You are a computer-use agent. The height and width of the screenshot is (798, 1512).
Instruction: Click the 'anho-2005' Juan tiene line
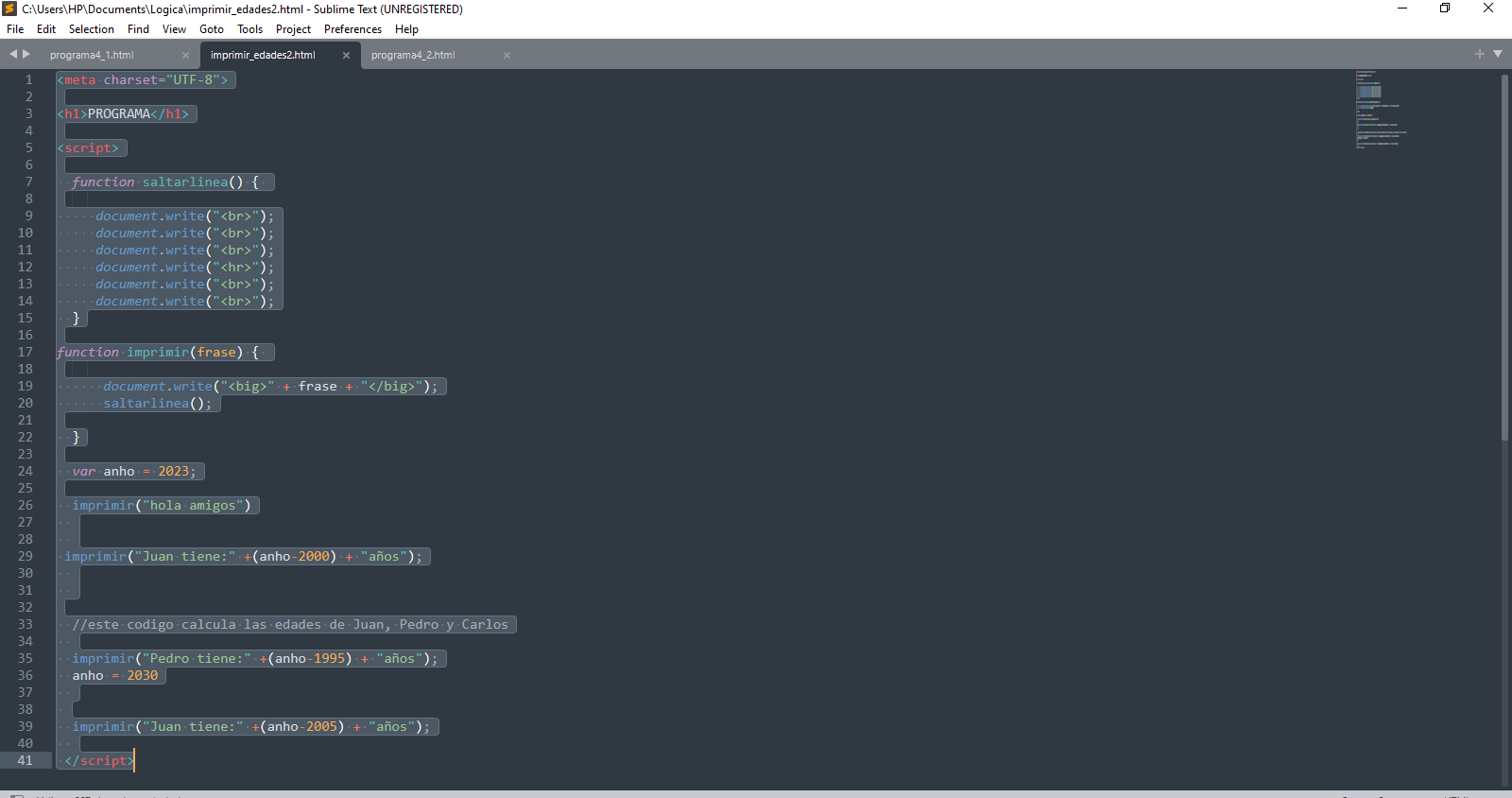tap(251, 727)
